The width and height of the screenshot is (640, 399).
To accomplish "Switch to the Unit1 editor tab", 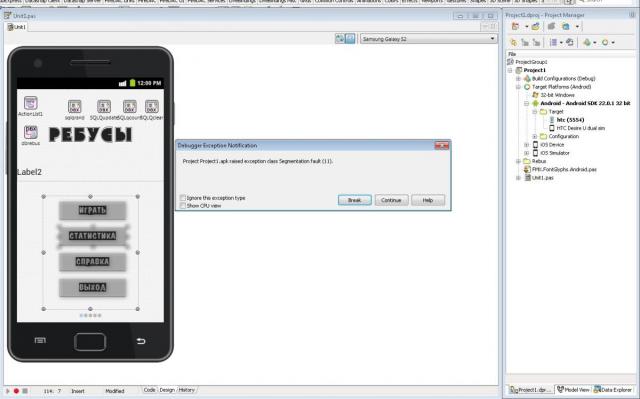I will (17, 27).
